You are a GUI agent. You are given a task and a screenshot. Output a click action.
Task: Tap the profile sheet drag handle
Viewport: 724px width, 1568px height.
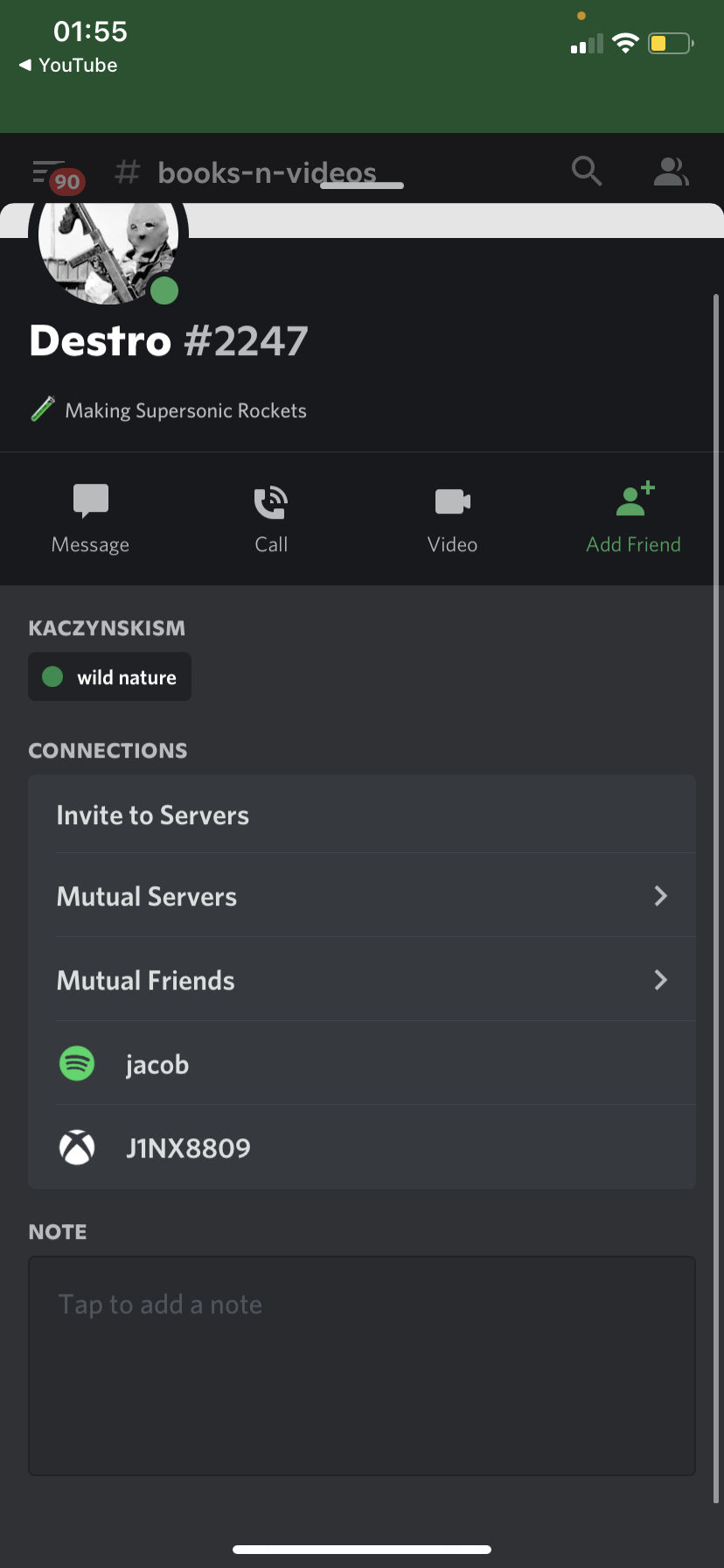click(362, 185)
